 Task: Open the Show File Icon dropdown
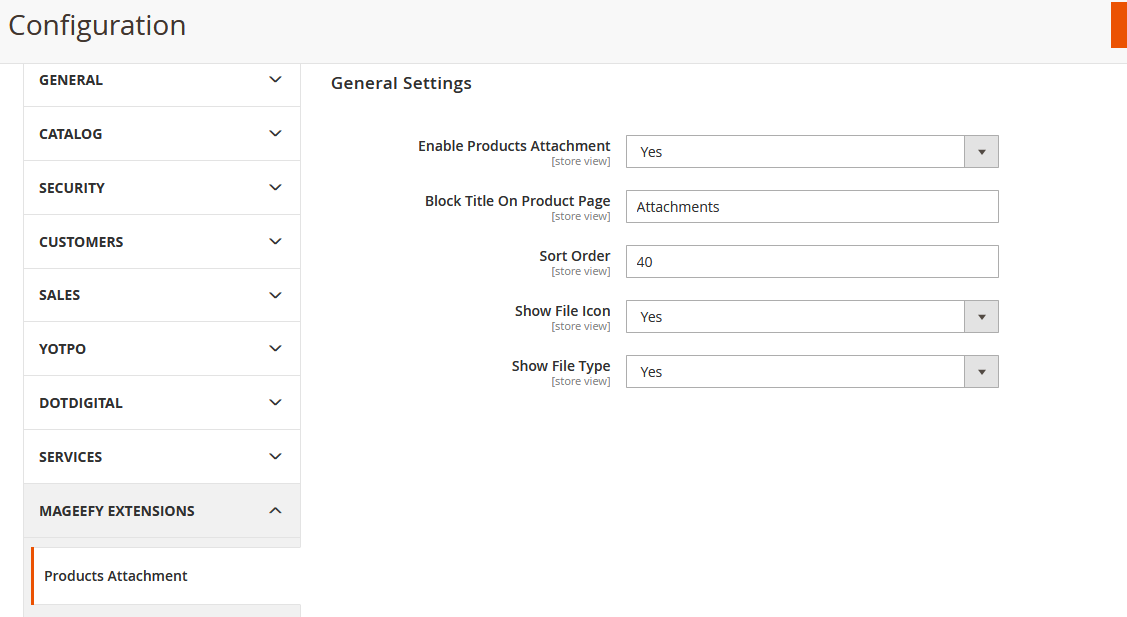pos(811,317)
